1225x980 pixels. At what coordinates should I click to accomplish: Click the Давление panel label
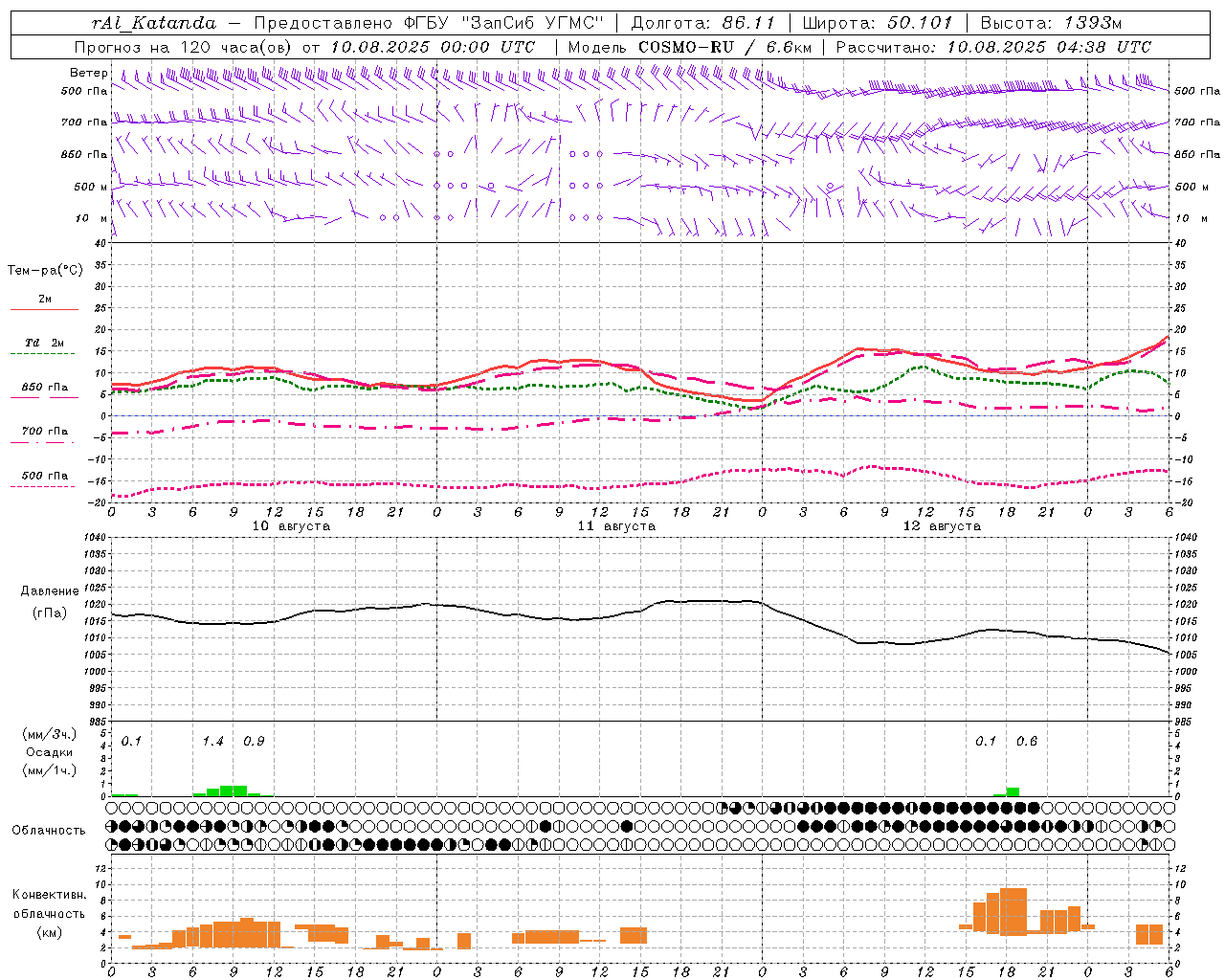[50, 591]
